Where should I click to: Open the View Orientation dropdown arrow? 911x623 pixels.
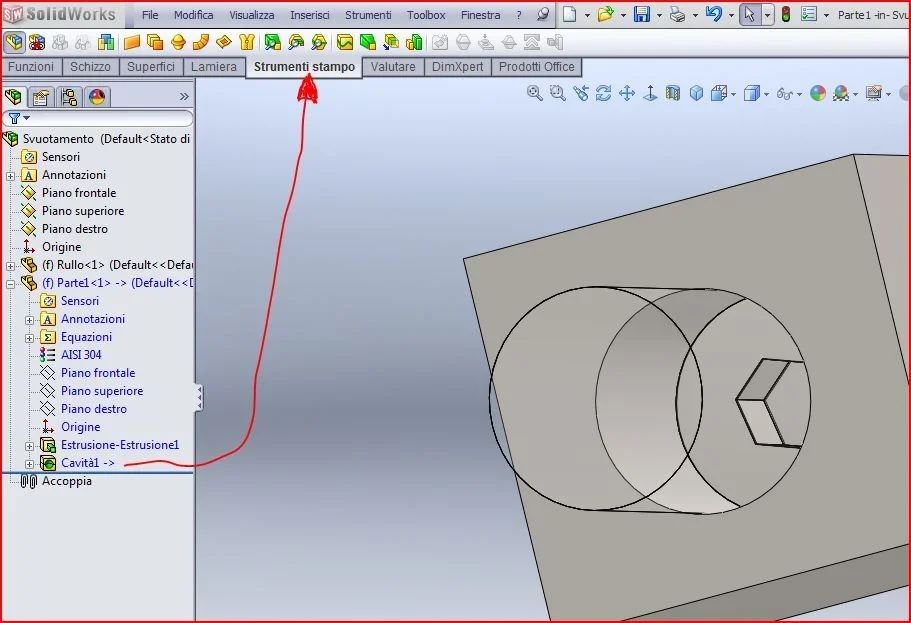point(734,94)
